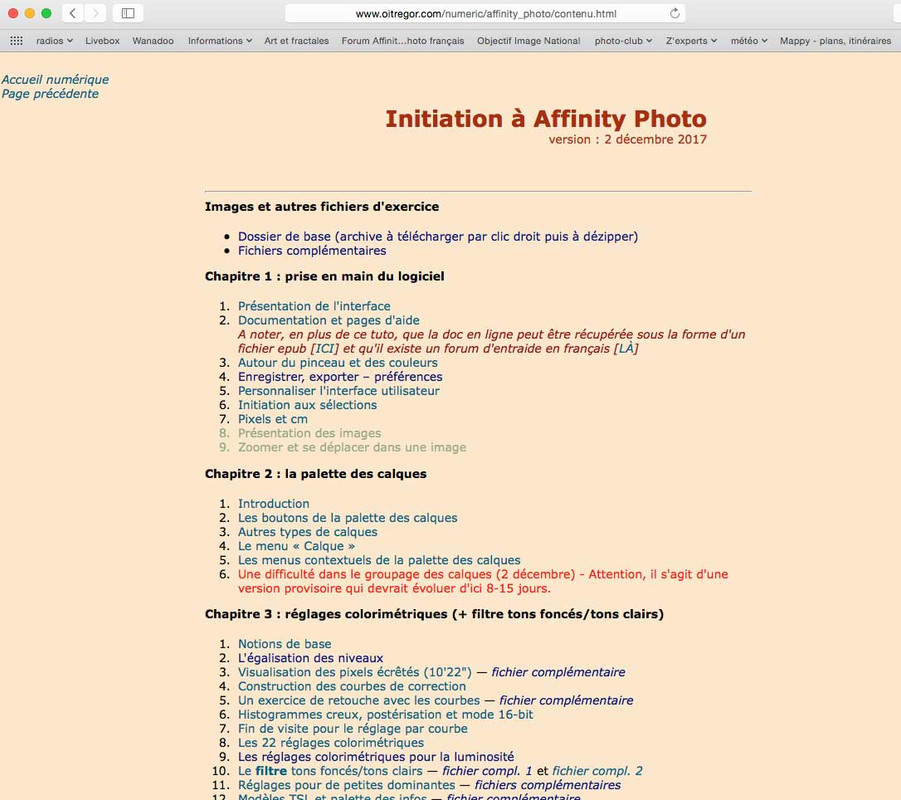Open Fichiers complémentaires link

312,251
